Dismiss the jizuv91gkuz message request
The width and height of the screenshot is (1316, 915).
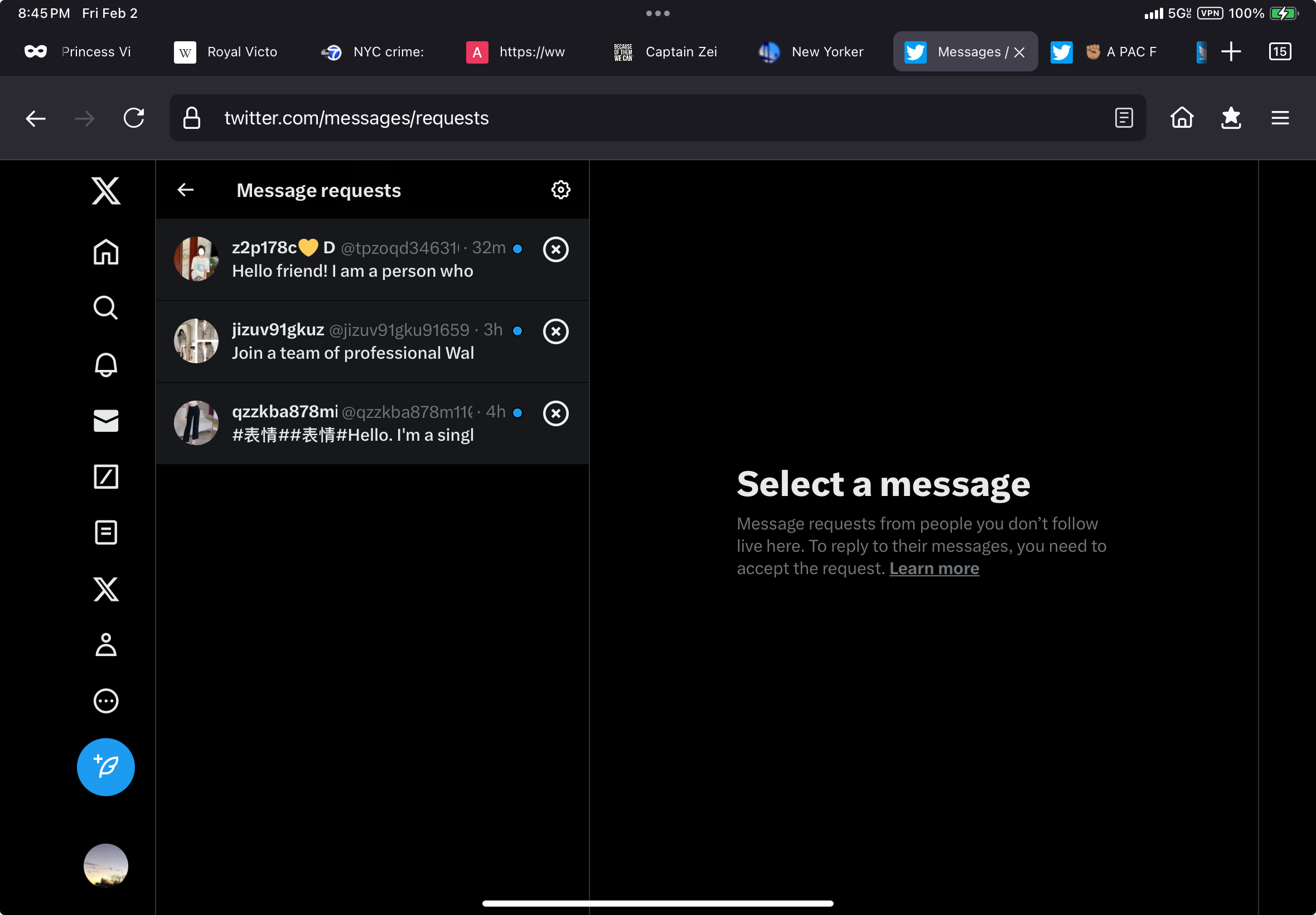click(555, 331)
